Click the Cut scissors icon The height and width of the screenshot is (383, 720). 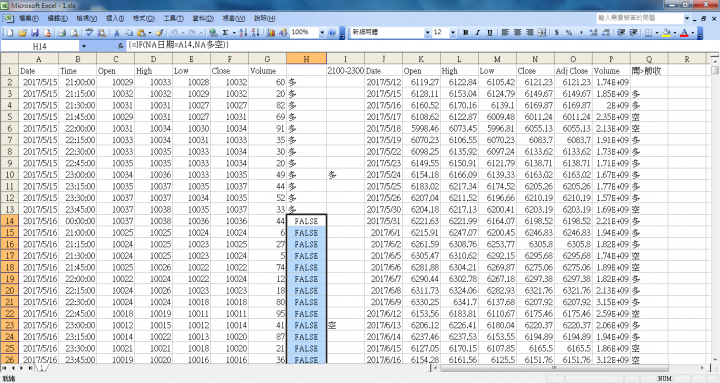[x=117, y=33]
